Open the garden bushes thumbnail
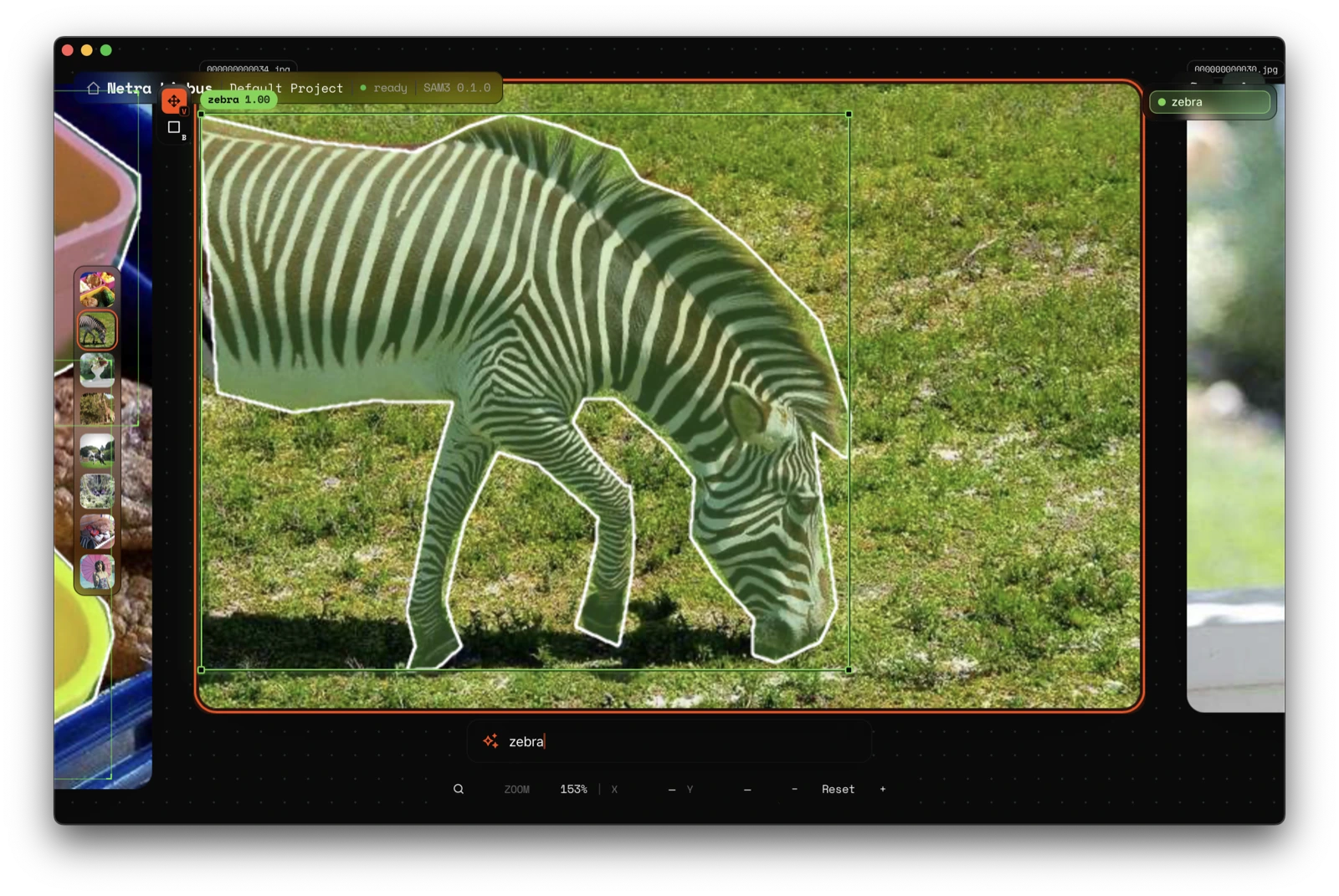 pos(97,491)
